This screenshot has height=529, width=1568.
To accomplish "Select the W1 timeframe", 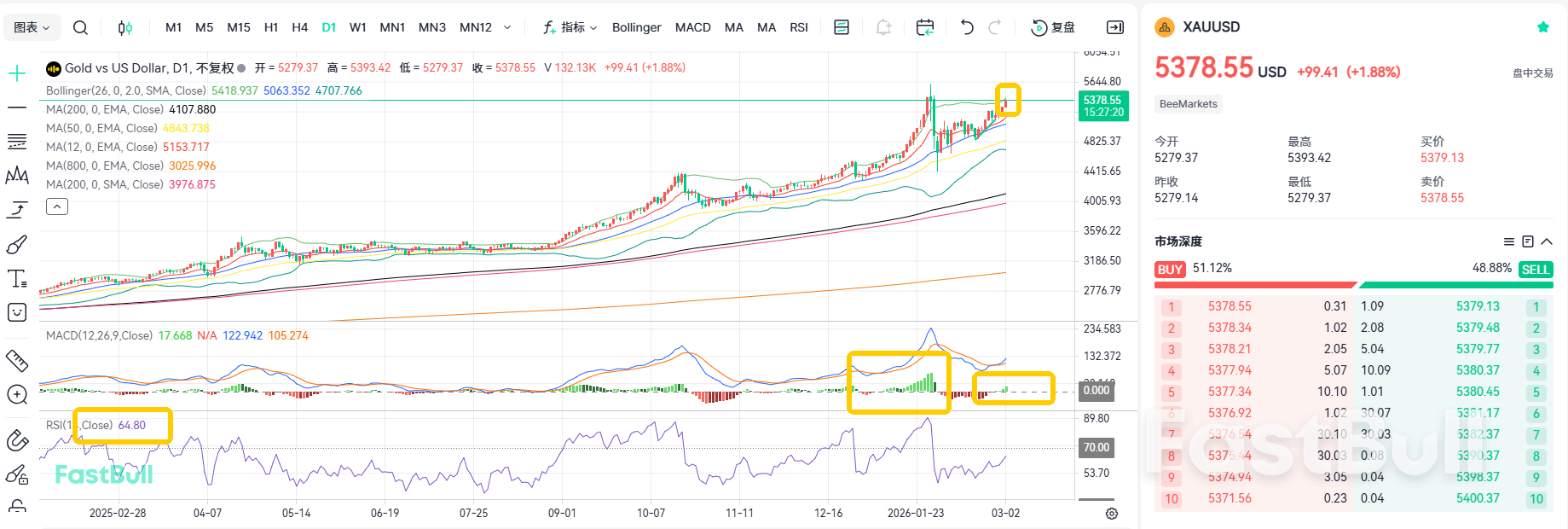I will [x=357, y=27].
